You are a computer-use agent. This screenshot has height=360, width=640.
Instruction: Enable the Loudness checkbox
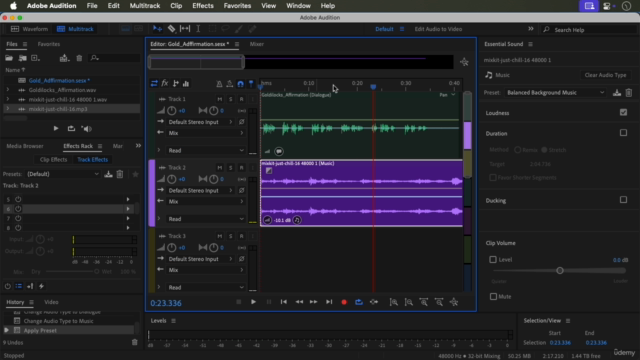(623, 112)
